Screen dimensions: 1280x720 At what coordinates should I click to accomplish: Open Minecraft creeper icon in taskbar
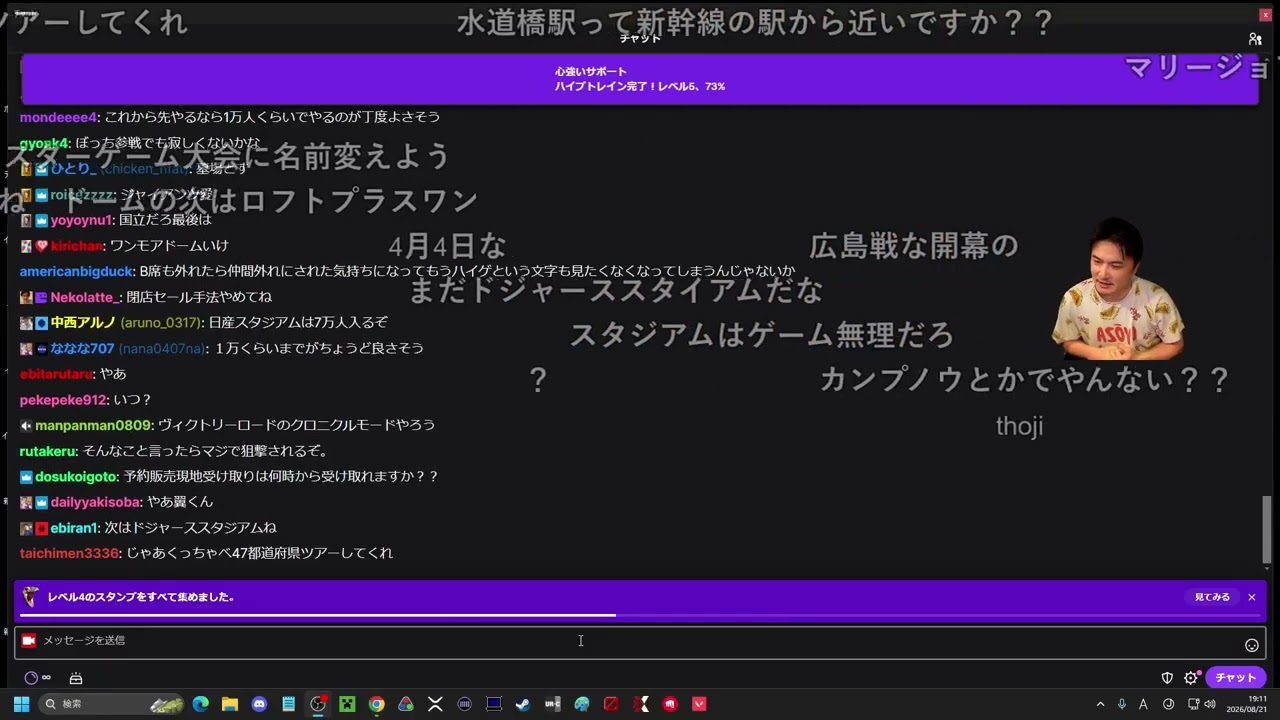[347, 704]
